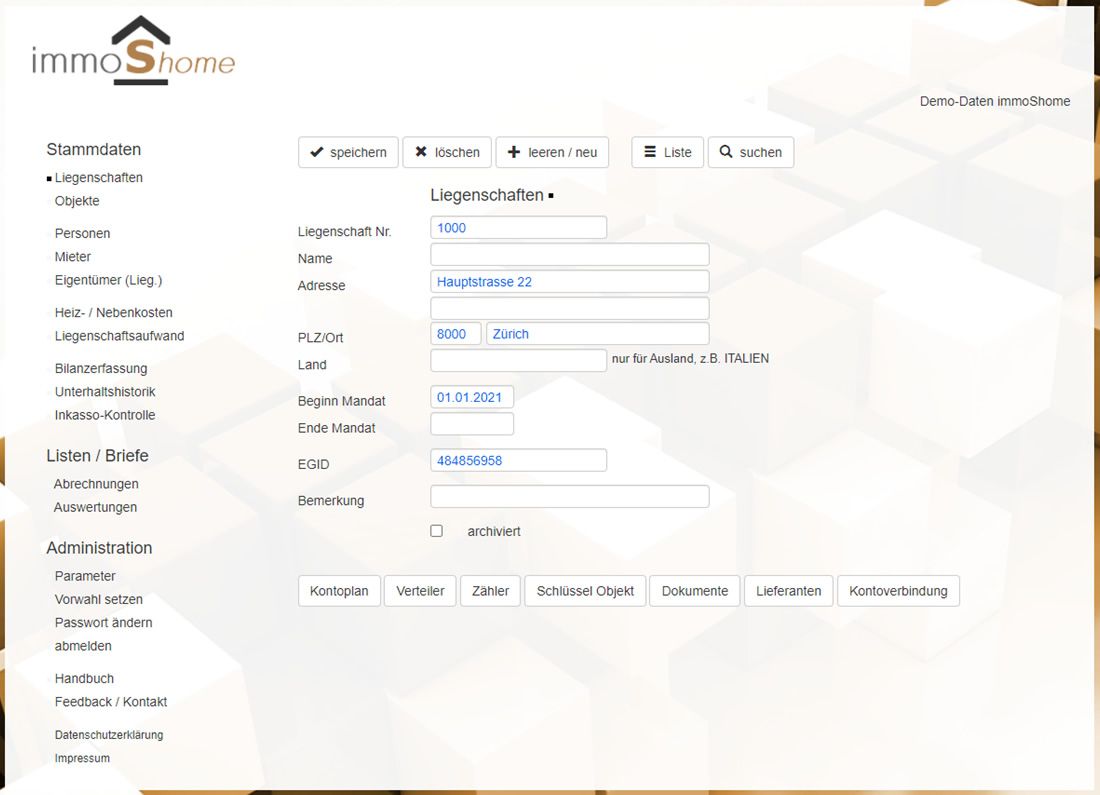The width and height of the screenshot is (1100, 795).
Task: Clear form with leeren / neu
Action: tap(552, 152)
